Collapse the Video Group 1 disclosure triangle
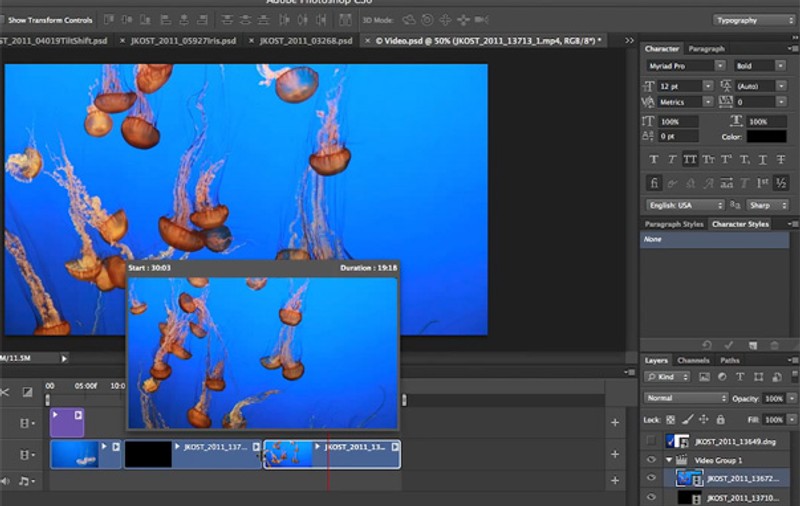Image resolution: width=800 pixels, height=506 pixels. 669,460
